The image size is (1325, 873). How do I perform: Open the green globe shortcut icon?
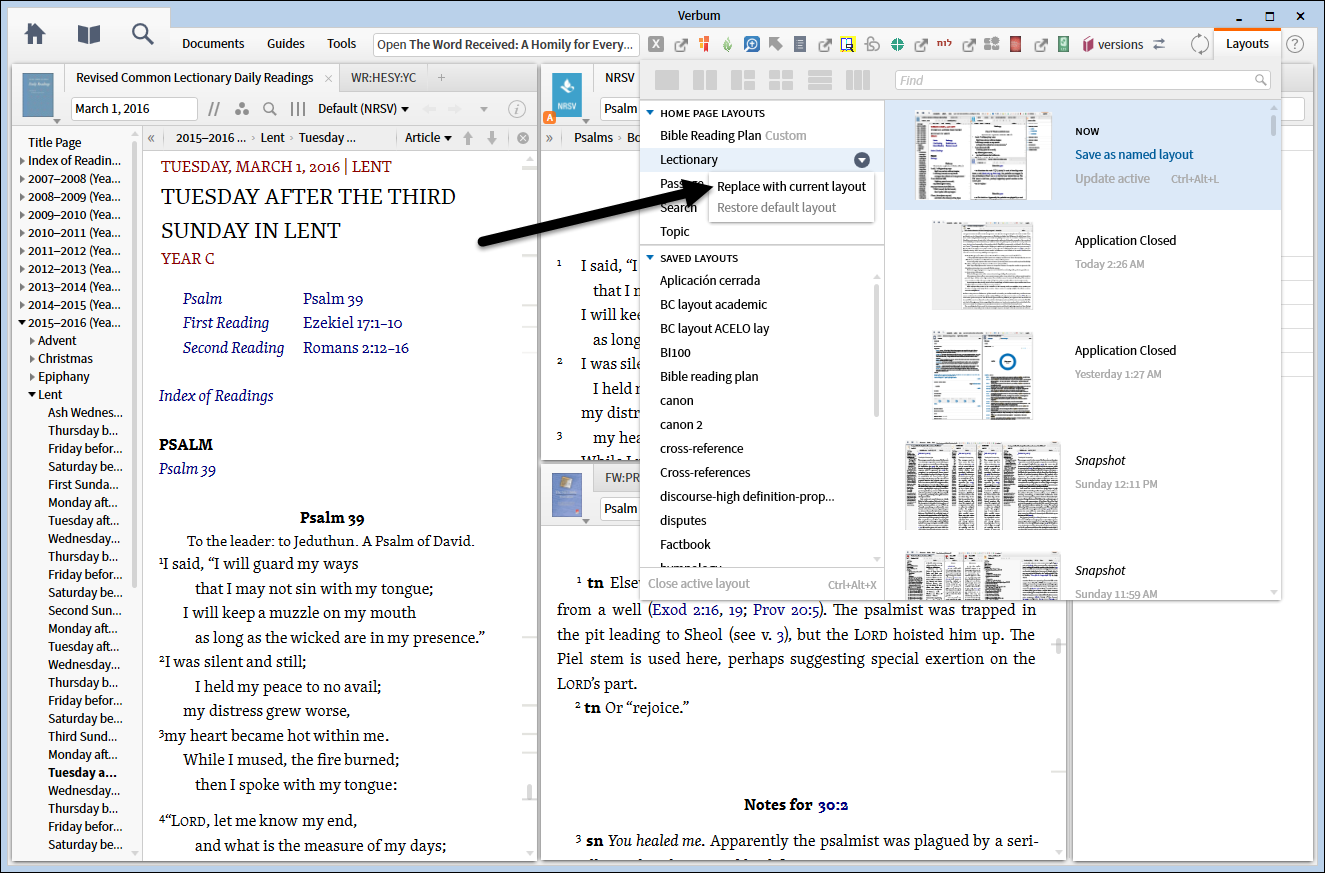pos(897,44)
